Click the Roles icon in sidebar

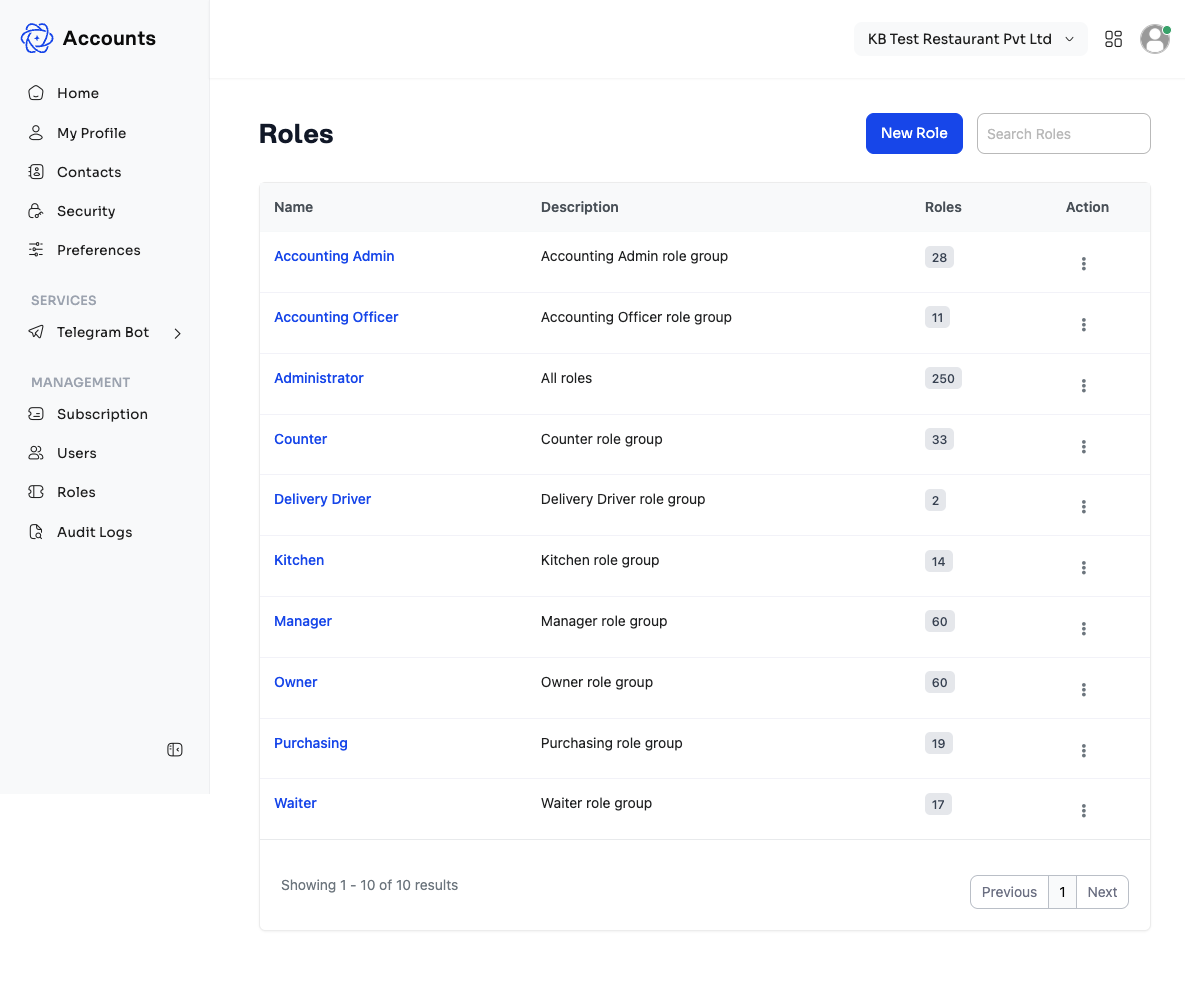tap(36, 492)
